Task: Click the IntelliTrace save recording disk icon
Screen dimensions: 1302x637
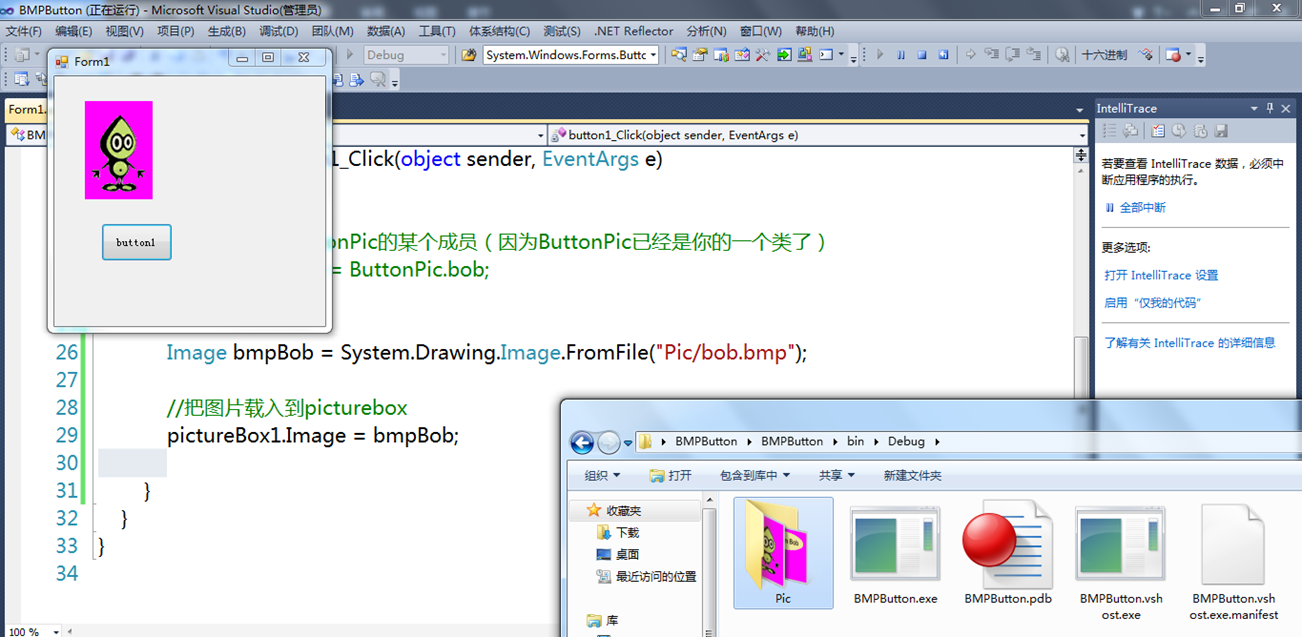Action: [x=1221, y=130]
